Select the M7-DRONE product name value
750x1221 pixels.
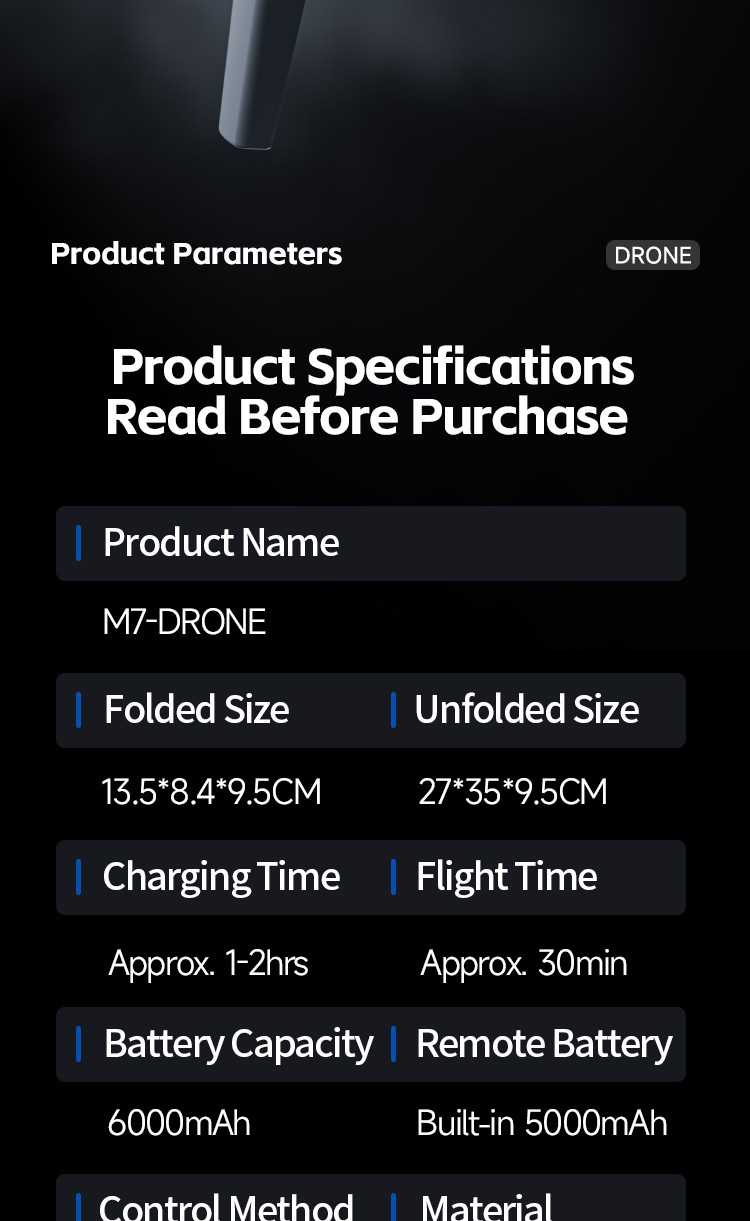click(184, 622)
